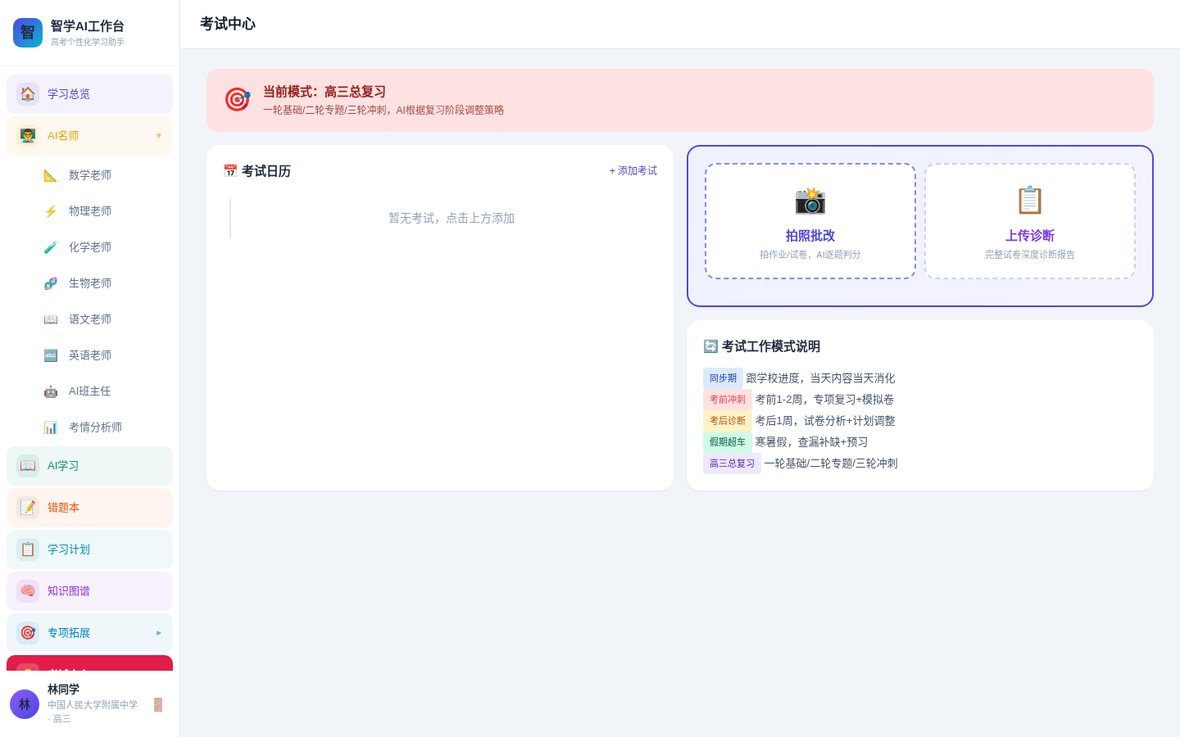
Task: Click the bar chart icon for 考情分析师
Action: (x=50, y=428)
